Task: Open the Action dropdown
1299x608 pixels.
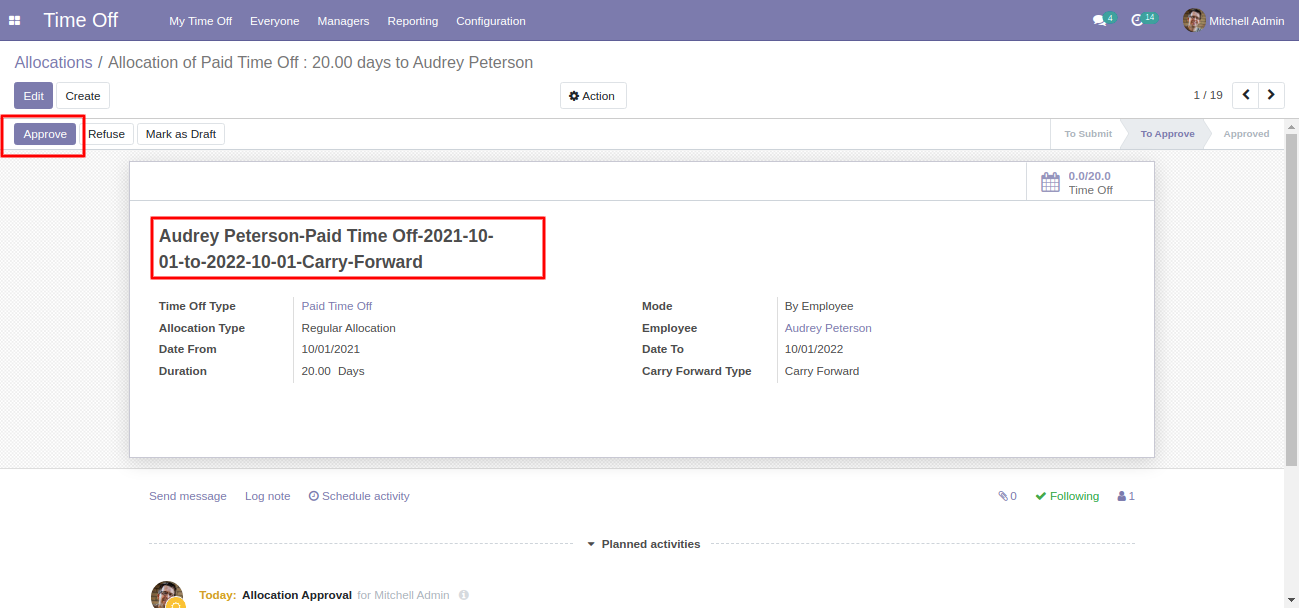Action: [593, 96]
